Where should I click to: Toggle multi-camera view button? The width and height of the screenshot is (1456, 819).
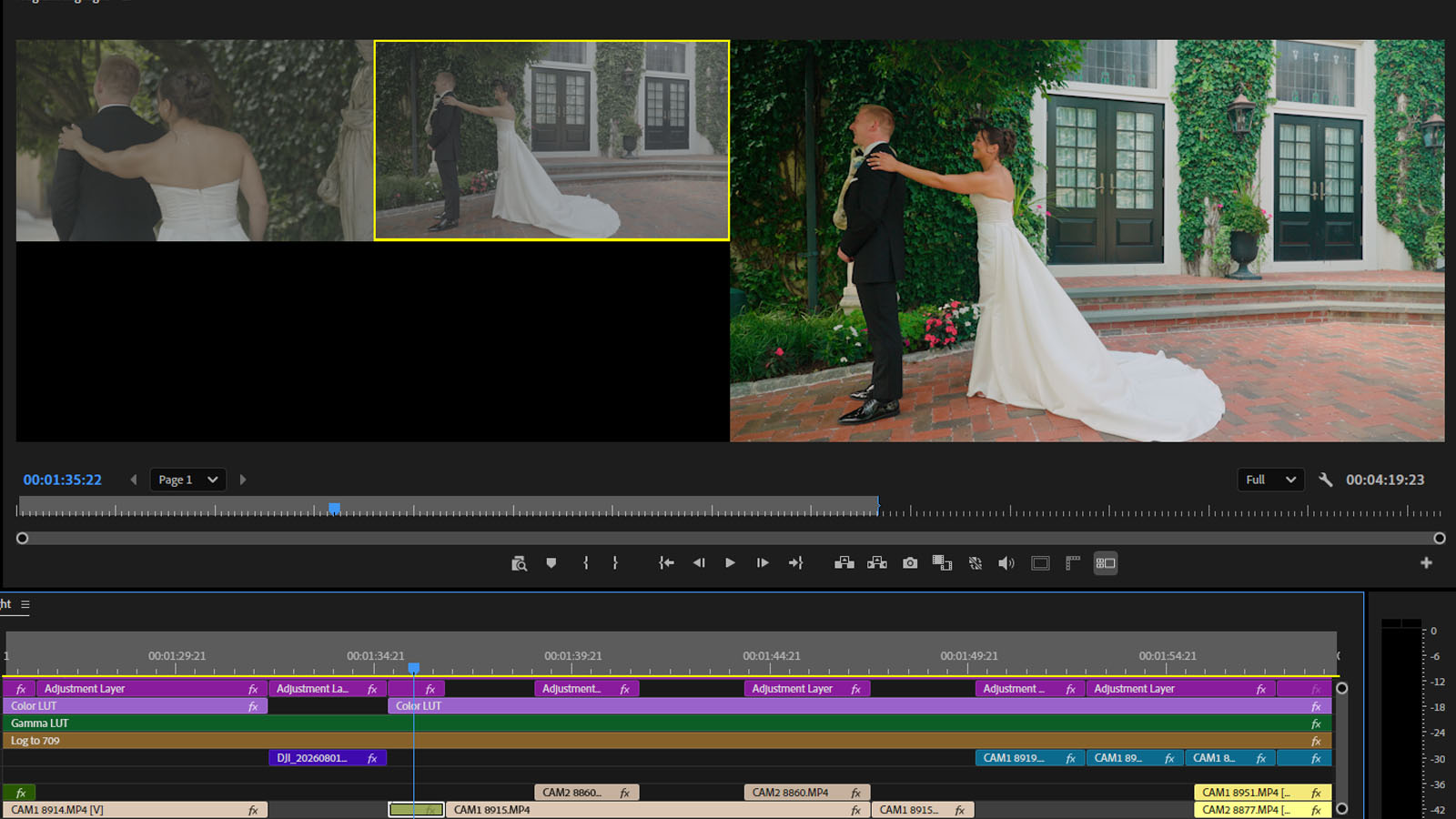click(x=1106, y=563)
